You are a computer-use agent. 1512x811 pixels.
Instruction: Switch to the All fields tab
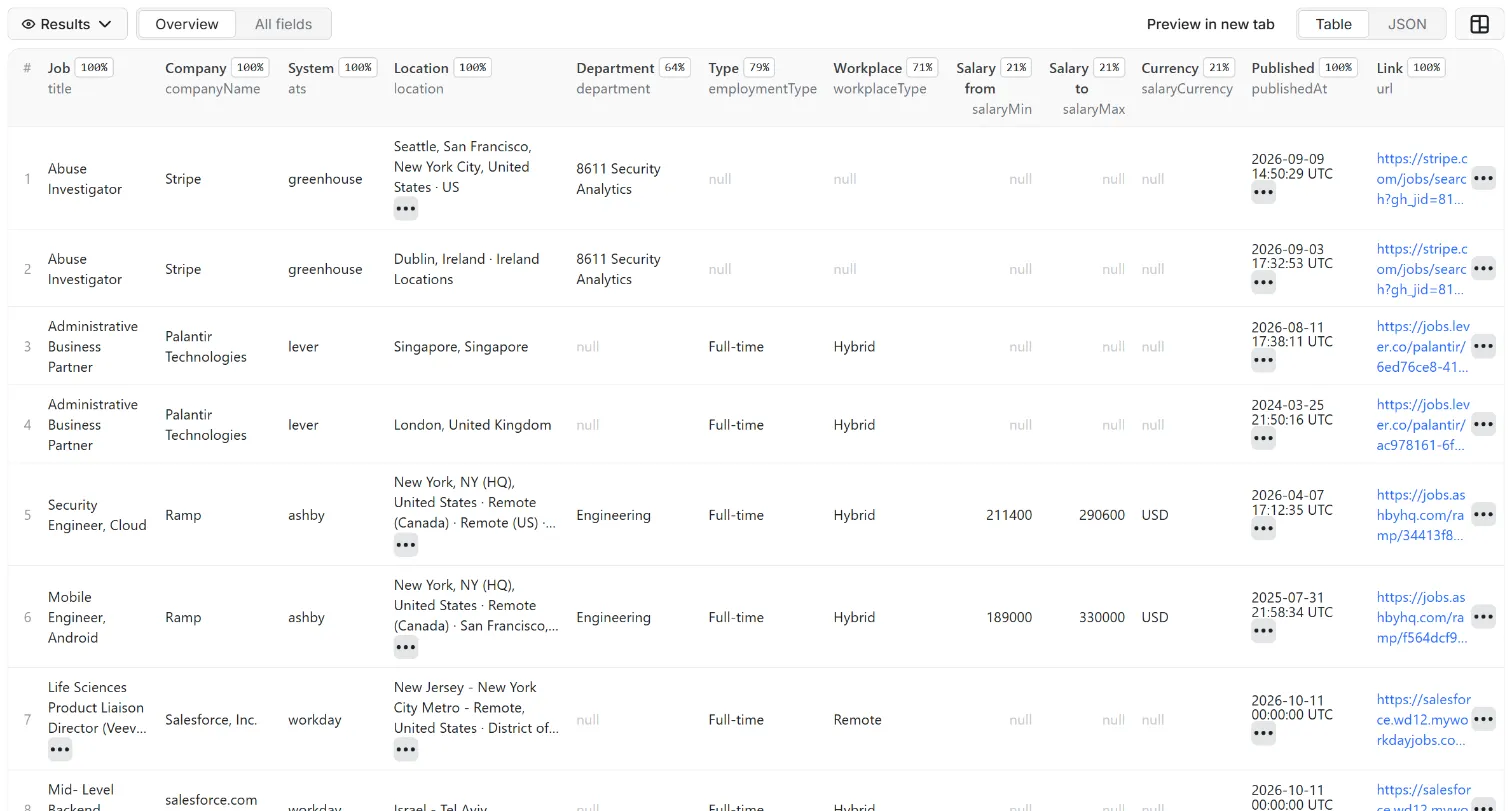click(283, 24)
